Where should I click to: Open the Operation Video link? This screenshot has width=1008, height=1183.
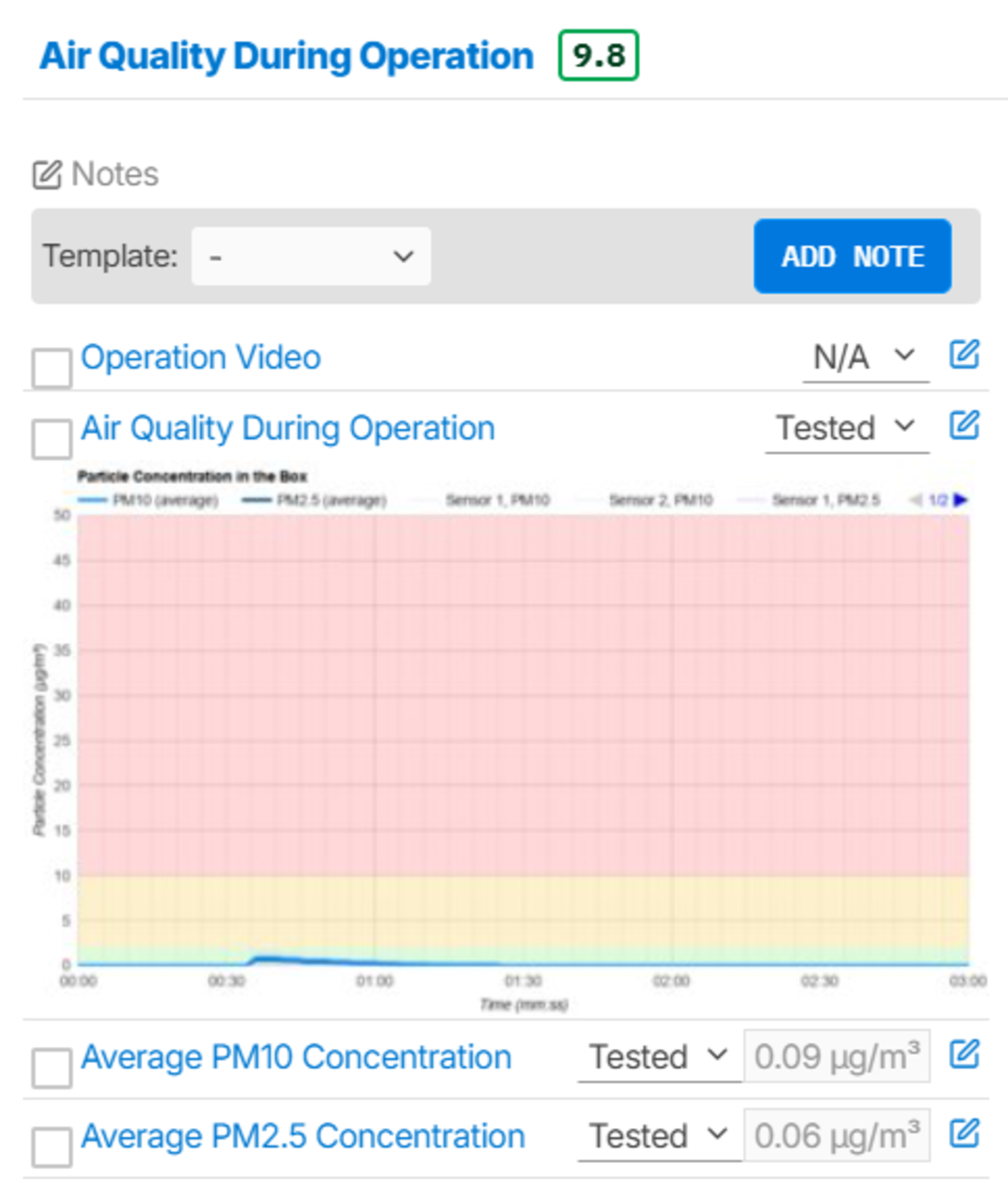tap(200, 358)
